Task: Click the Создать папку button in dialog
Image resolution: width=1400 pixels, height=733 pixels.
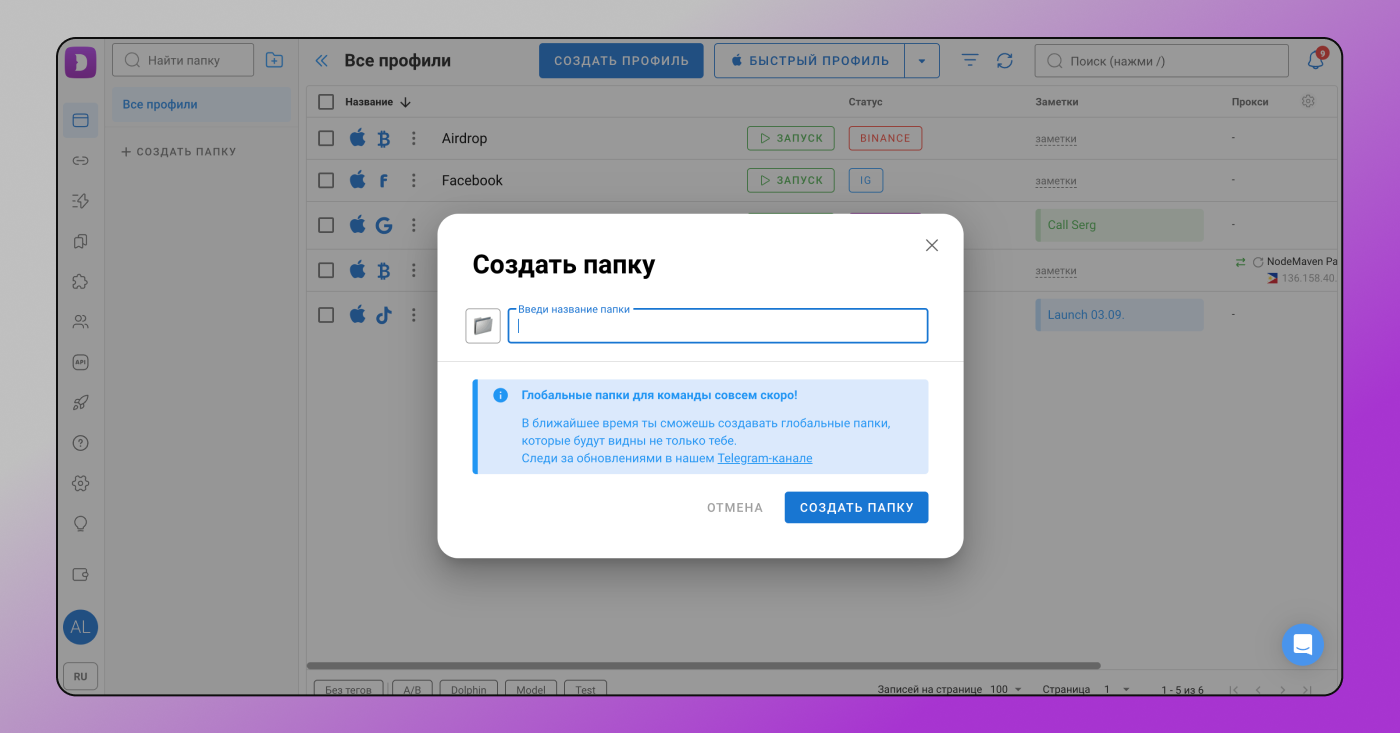Action: point(856,507)
